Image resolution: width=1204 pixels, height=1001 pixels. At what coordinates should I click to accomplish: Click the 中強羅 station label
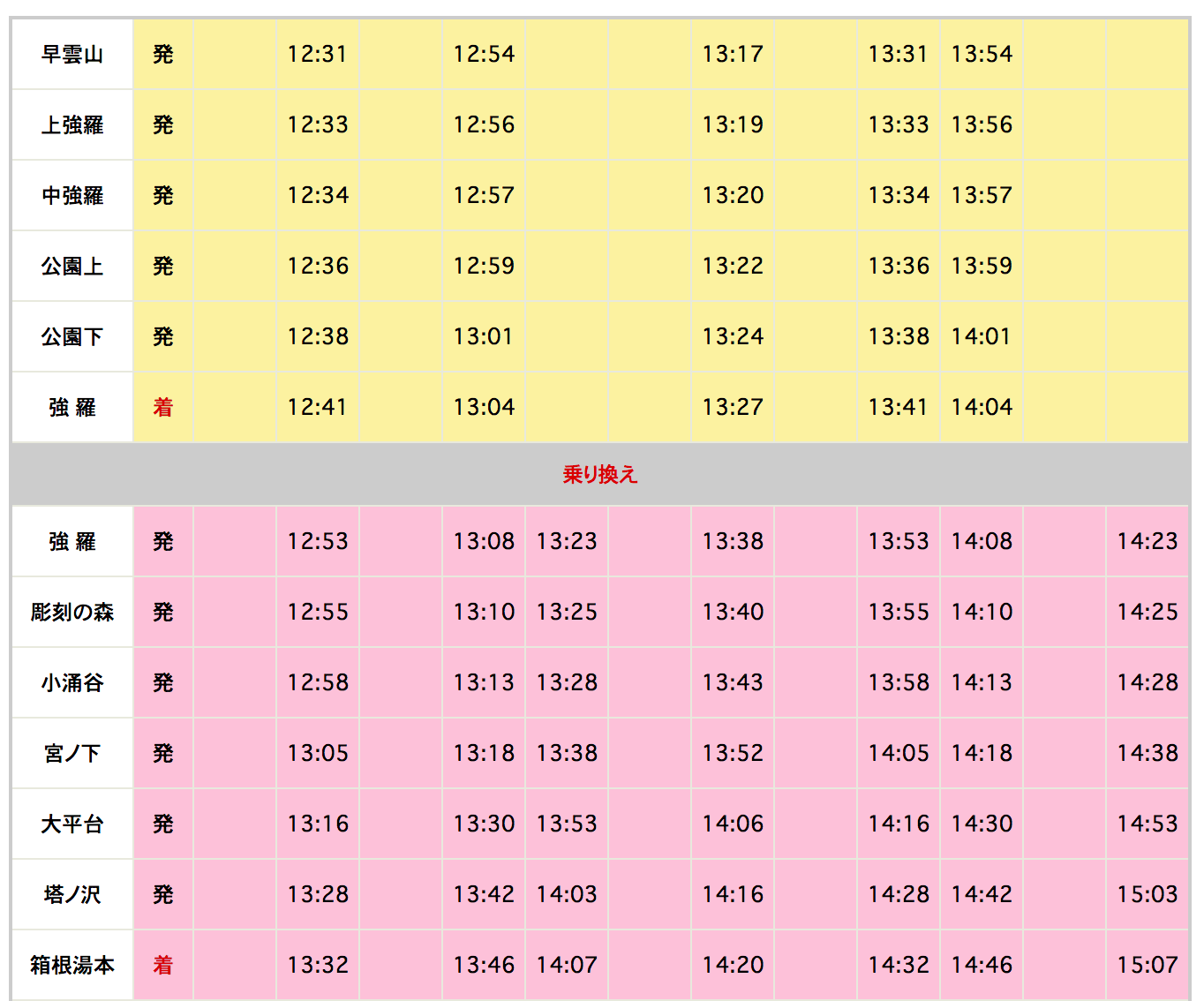coord(72,195)
